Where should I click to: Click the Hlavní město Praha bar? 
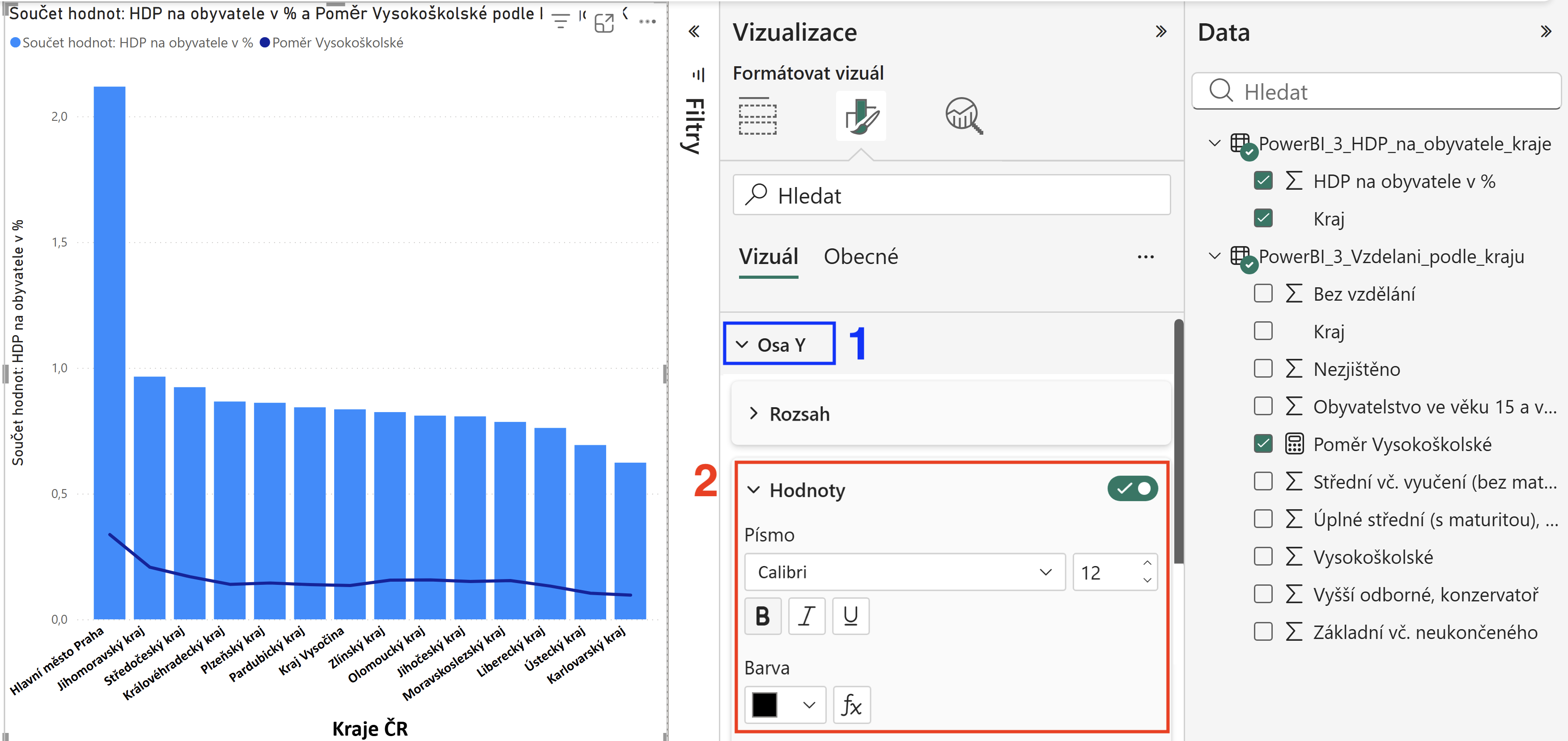point(110,353)
